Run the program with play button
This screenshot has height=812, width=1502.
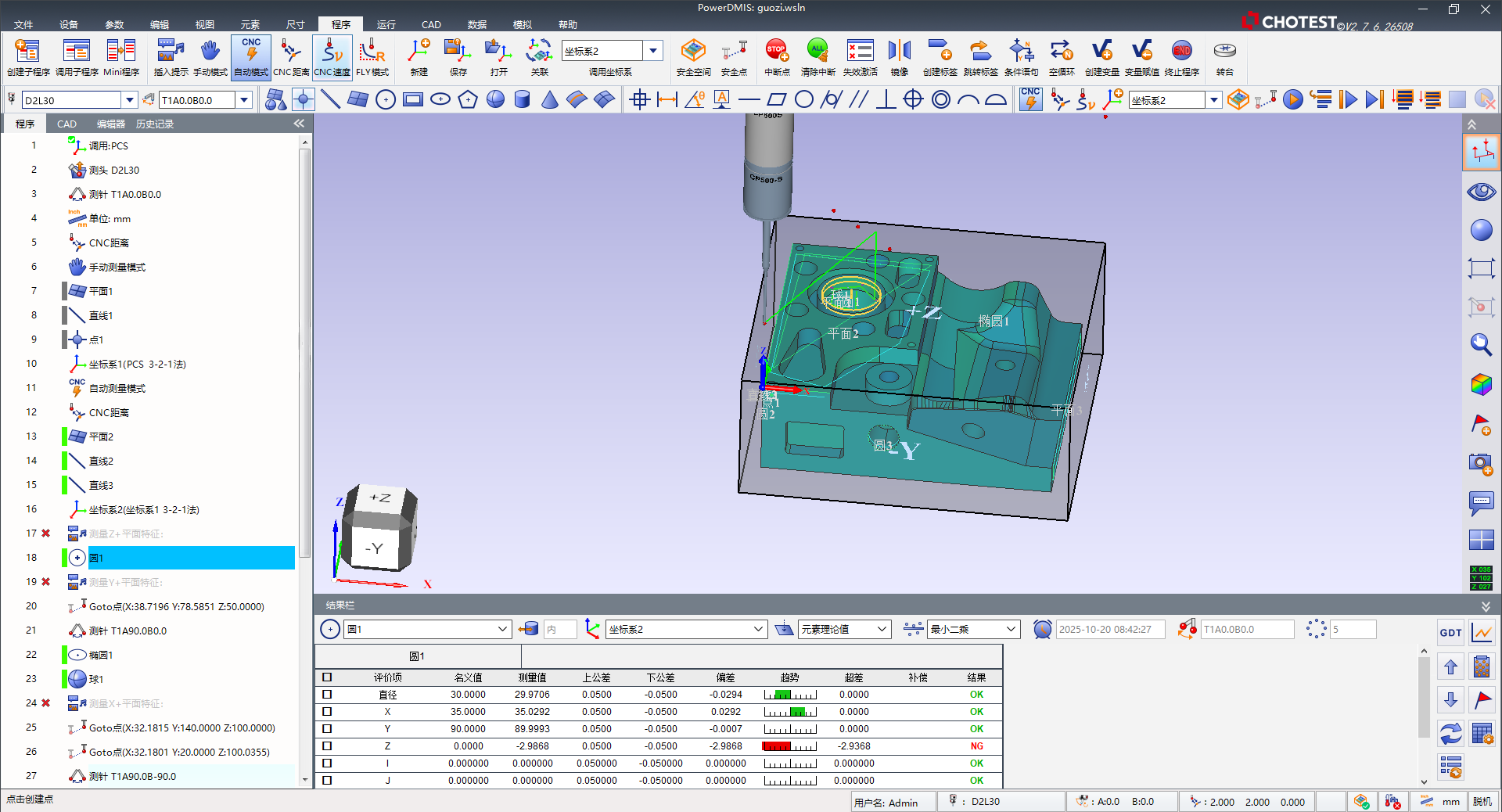tap(1293, 99)
